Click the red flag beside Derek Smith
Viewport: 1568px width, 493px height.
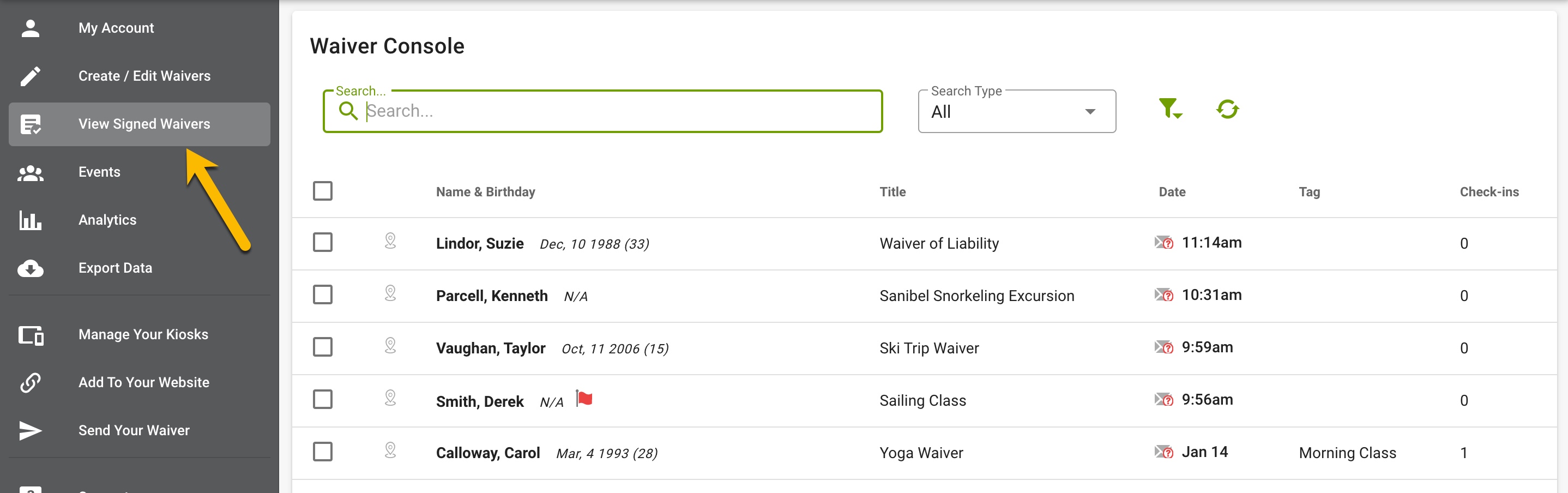[x=584, y=399]
